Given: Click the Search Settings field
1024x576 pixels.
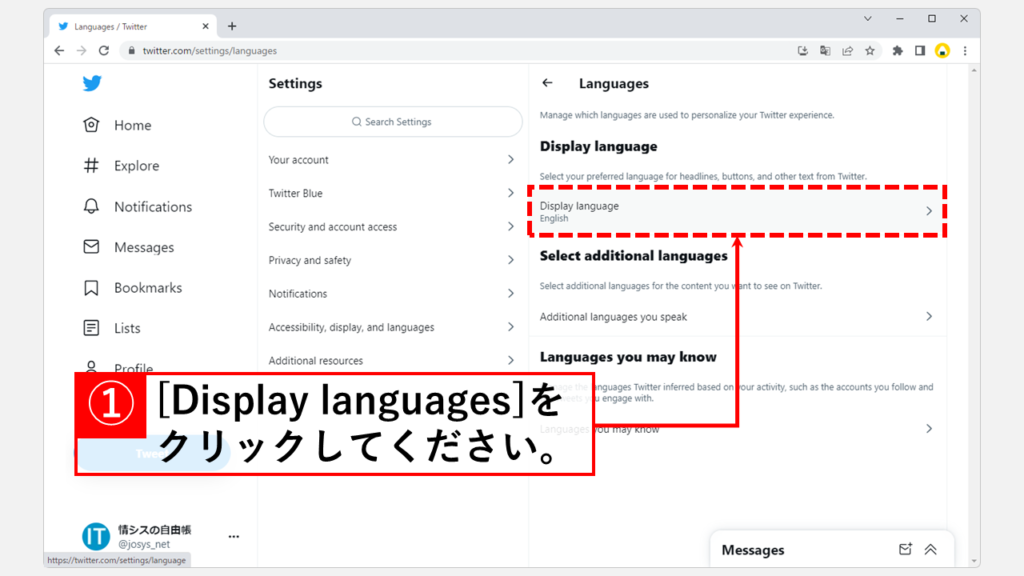Looking at the screenshot, I should pos(393,122).
